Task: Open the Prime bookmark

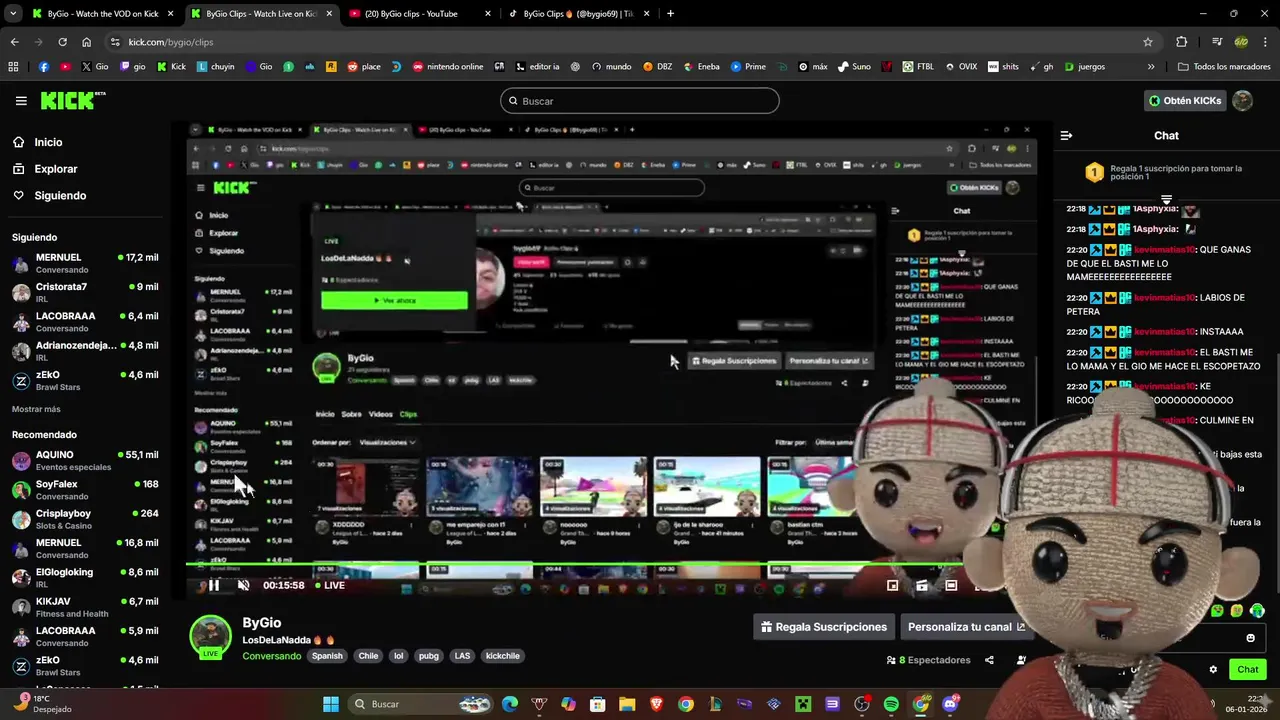Action: pyautogui.click(x=748, y=67)
